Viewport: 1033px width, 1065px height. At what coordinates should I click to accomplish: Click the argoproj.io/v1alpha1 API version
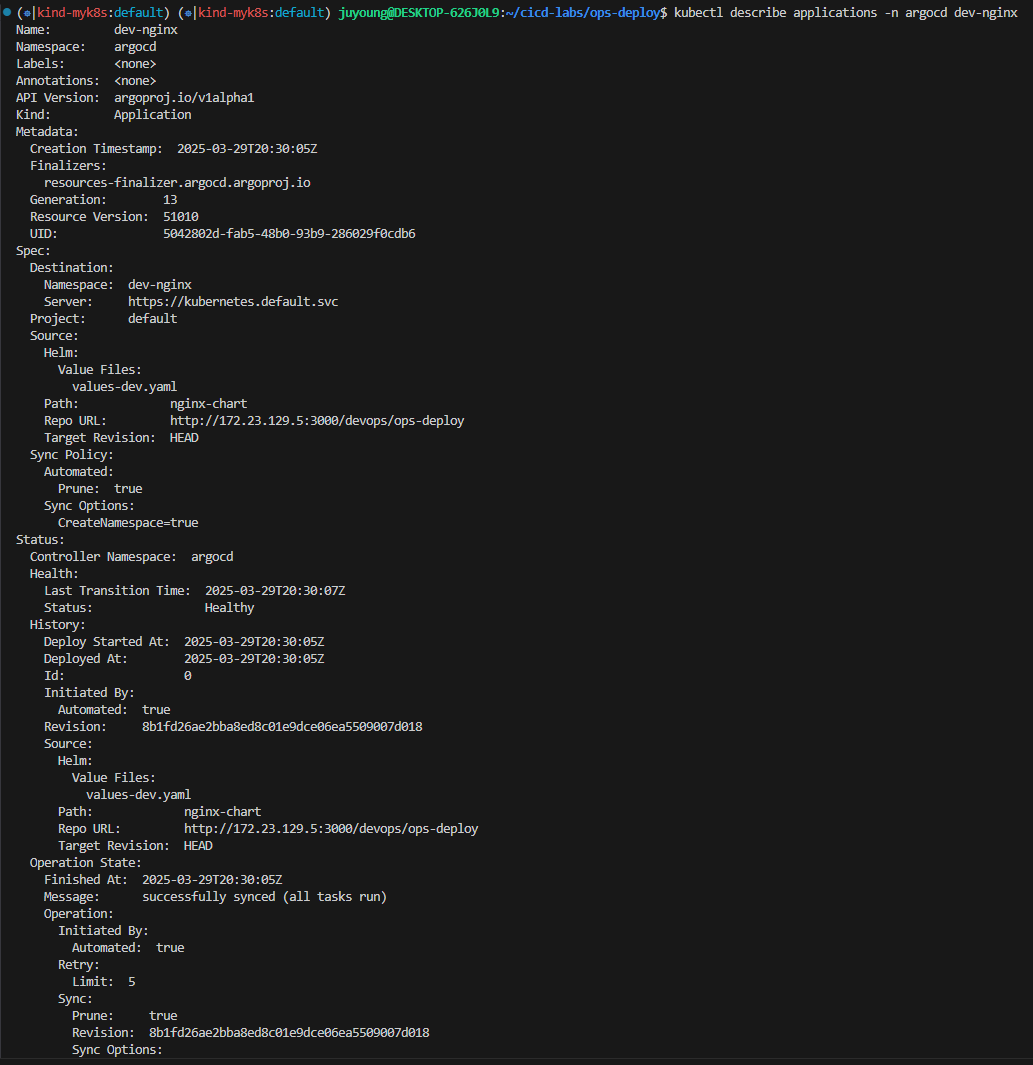point(184,98)
